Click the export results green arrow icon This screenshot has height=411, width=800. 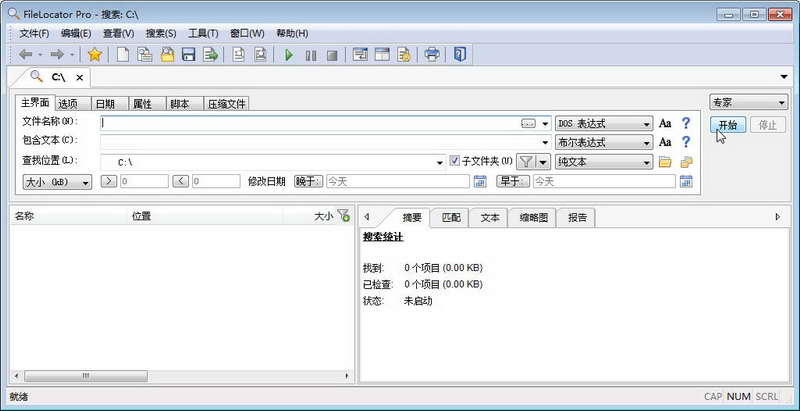click(x=210, y=55)
